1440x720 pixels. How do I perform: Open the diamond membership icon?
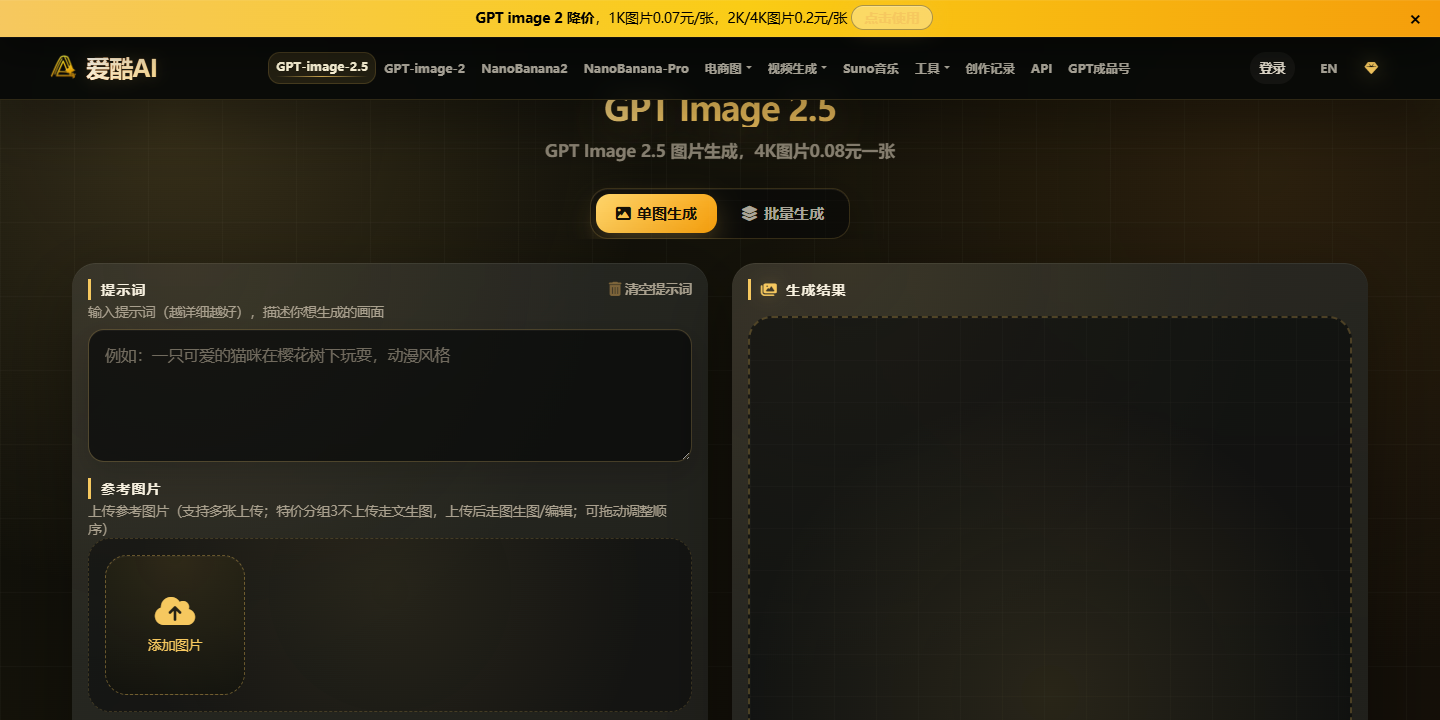tap(1371, 68)
